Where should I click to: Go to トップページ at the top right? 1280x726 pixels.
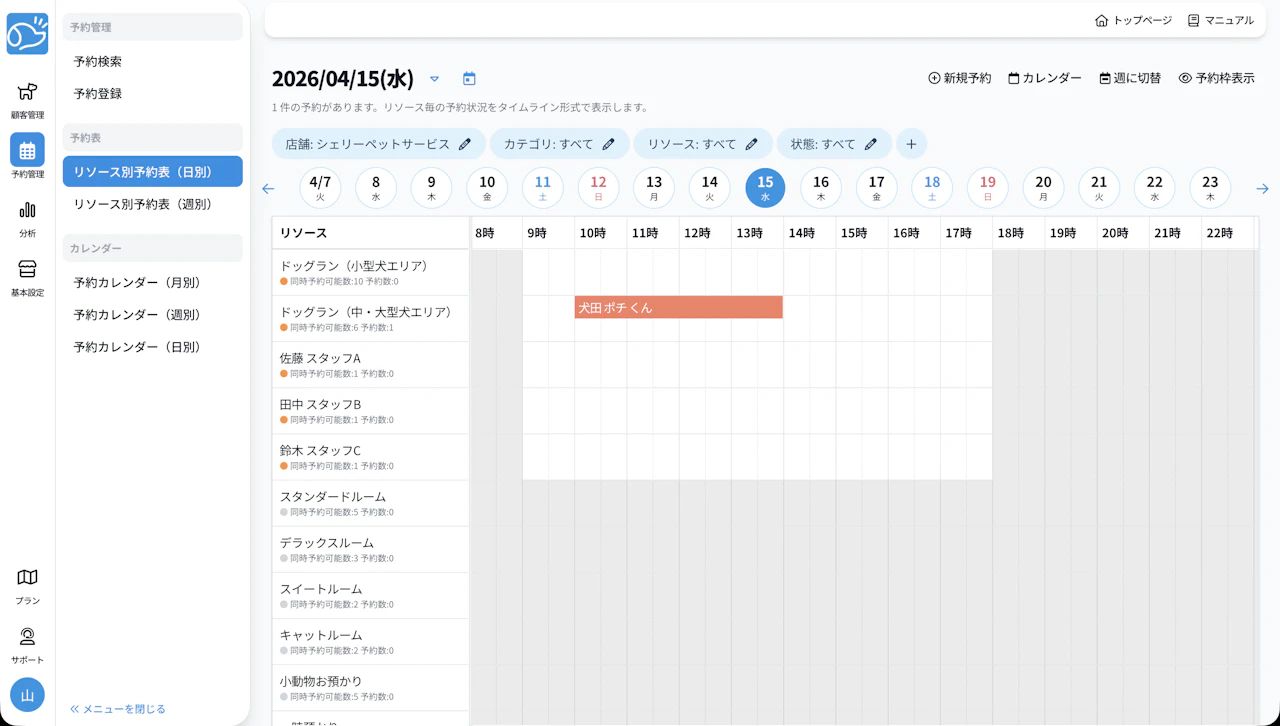click(x=1132, y=19)
